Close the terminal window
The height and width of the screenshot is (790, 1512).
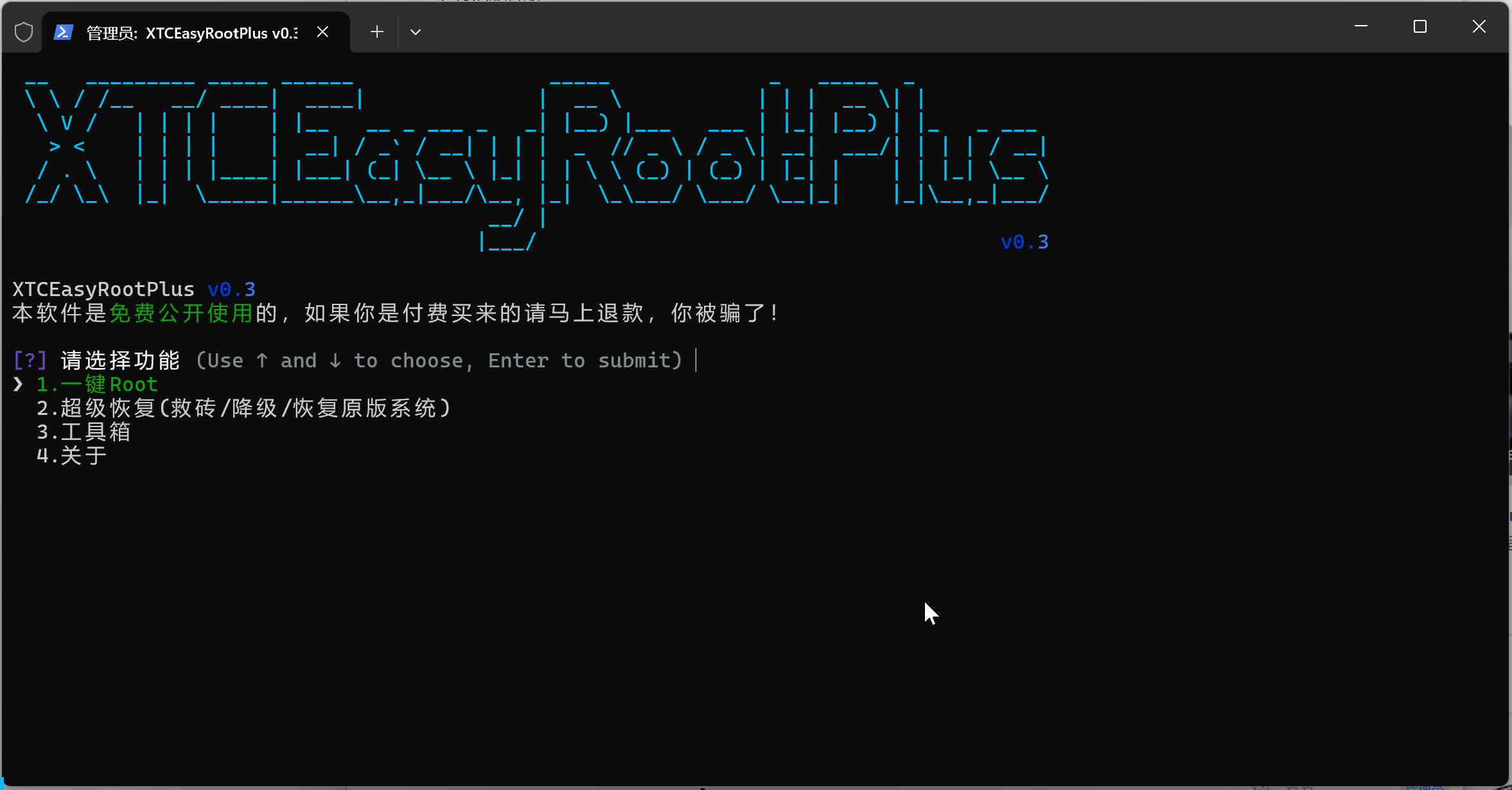click(x=1479, y=26)
